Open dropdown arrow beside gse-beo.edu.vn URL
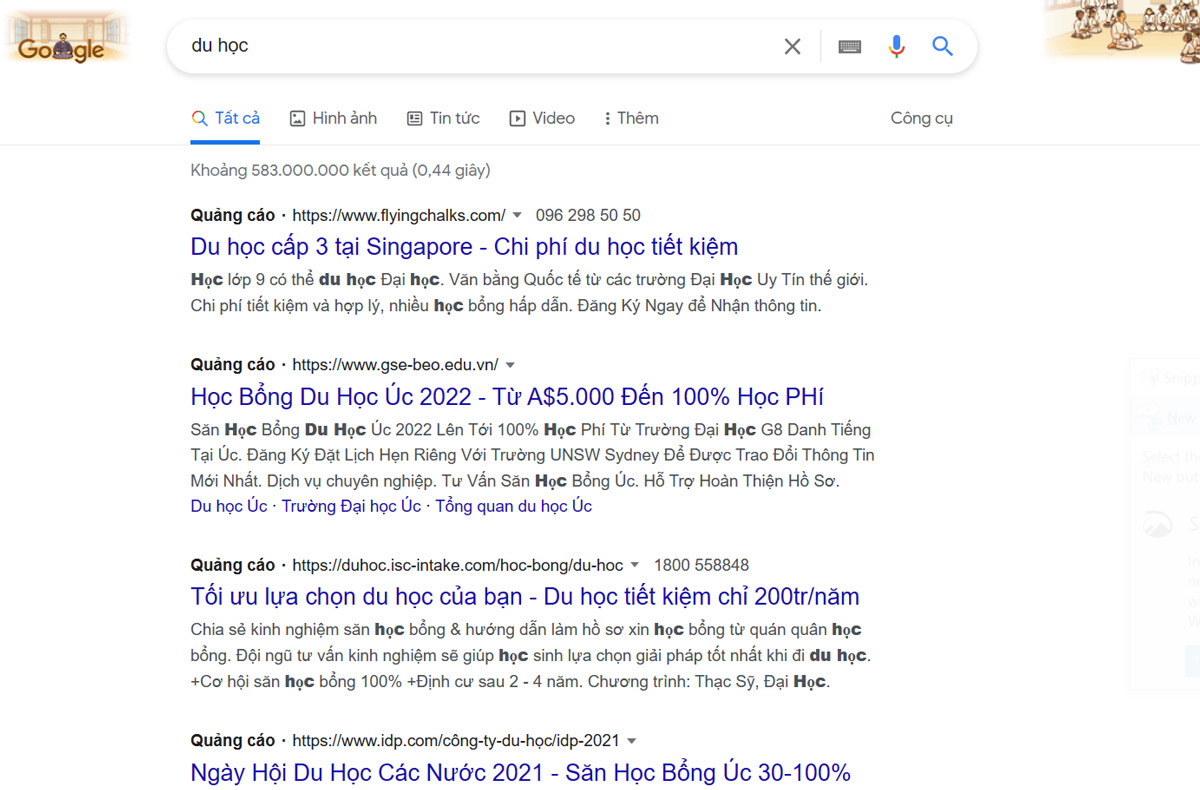The image size is (1200, 790). coord(510,365)
